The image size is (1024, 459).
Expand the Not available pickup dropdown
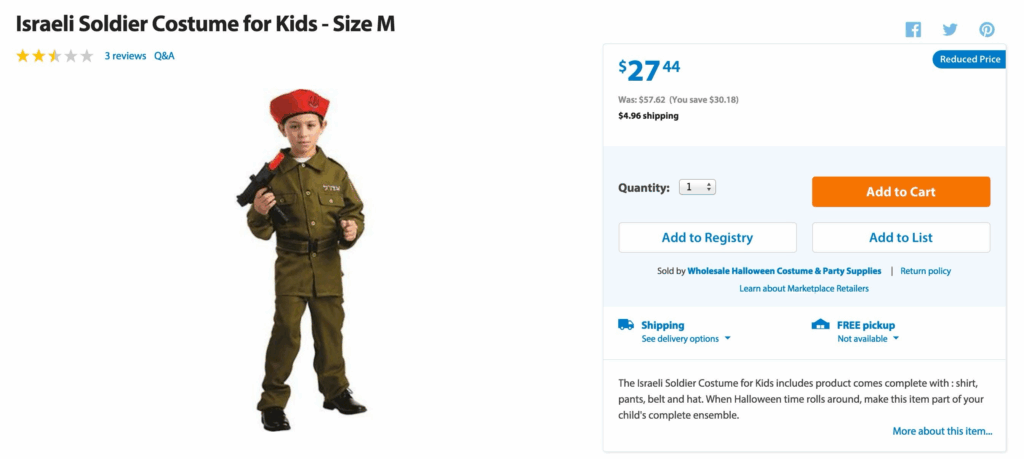[868, 339]
